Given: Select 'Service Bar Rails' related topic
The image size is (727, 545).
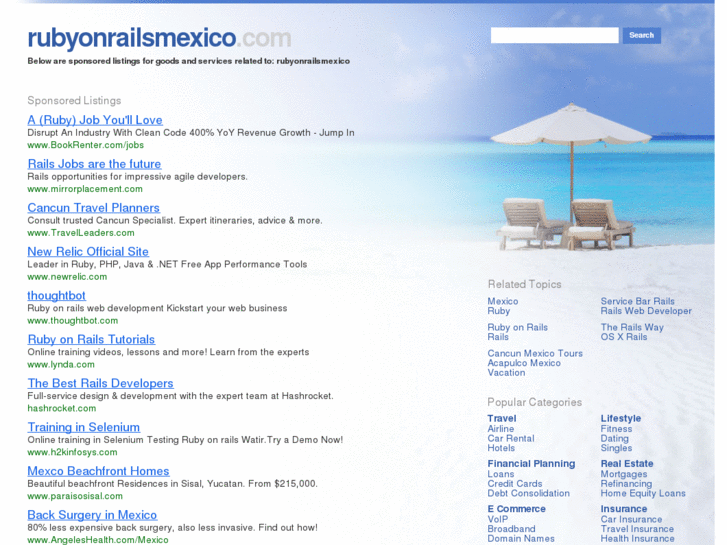Looking at the screenshot, I should pos(638,301).
